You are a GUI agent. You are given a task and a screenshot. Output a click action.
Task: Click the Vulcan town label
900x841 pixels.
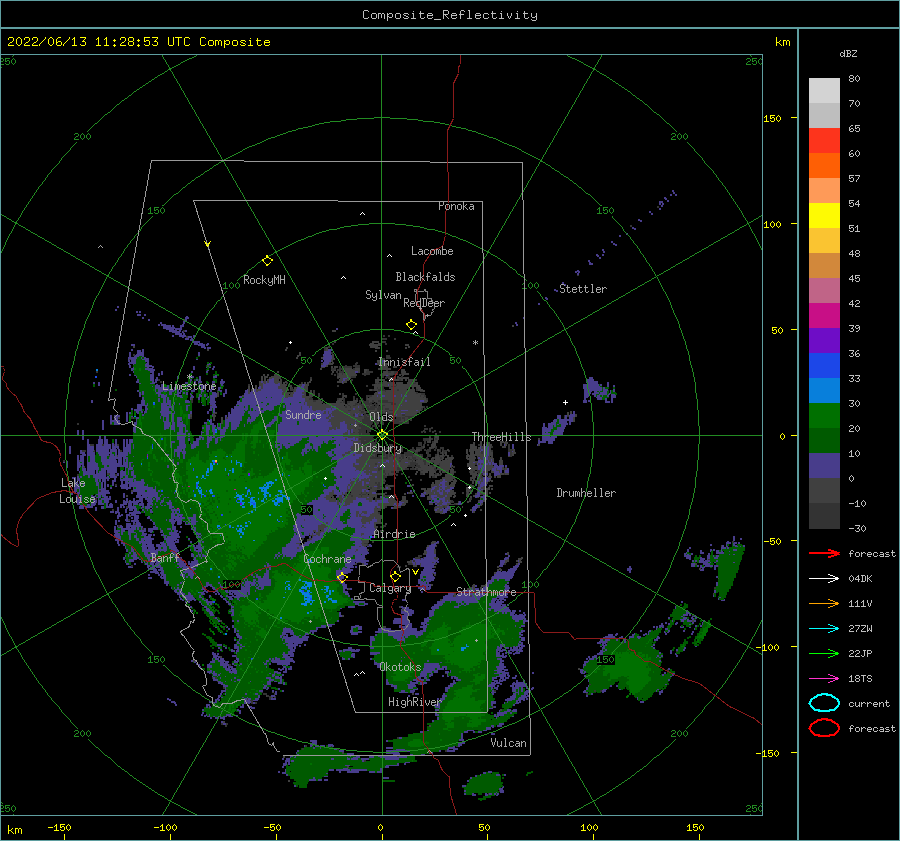[x=509, y=743]
